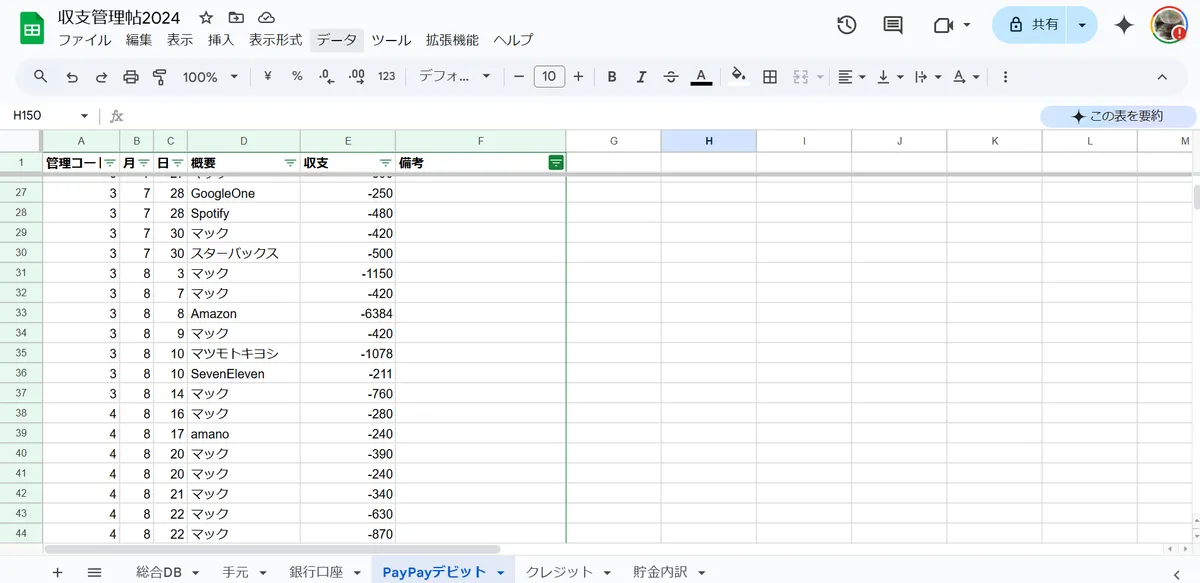
Task: Click the print icon in toolbar
Action: click(x=130, y=77)
